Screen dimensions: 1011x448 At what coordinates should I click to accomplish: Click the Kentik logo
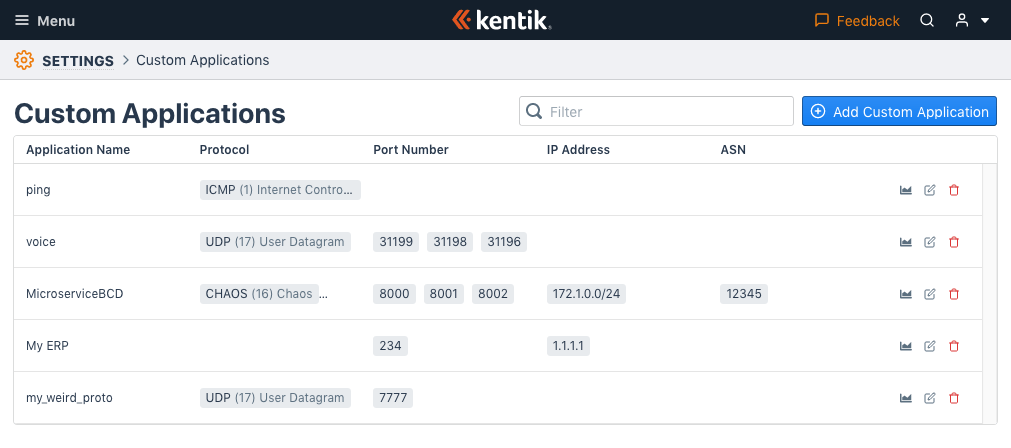pyautogui.click(x=502, y=20)
